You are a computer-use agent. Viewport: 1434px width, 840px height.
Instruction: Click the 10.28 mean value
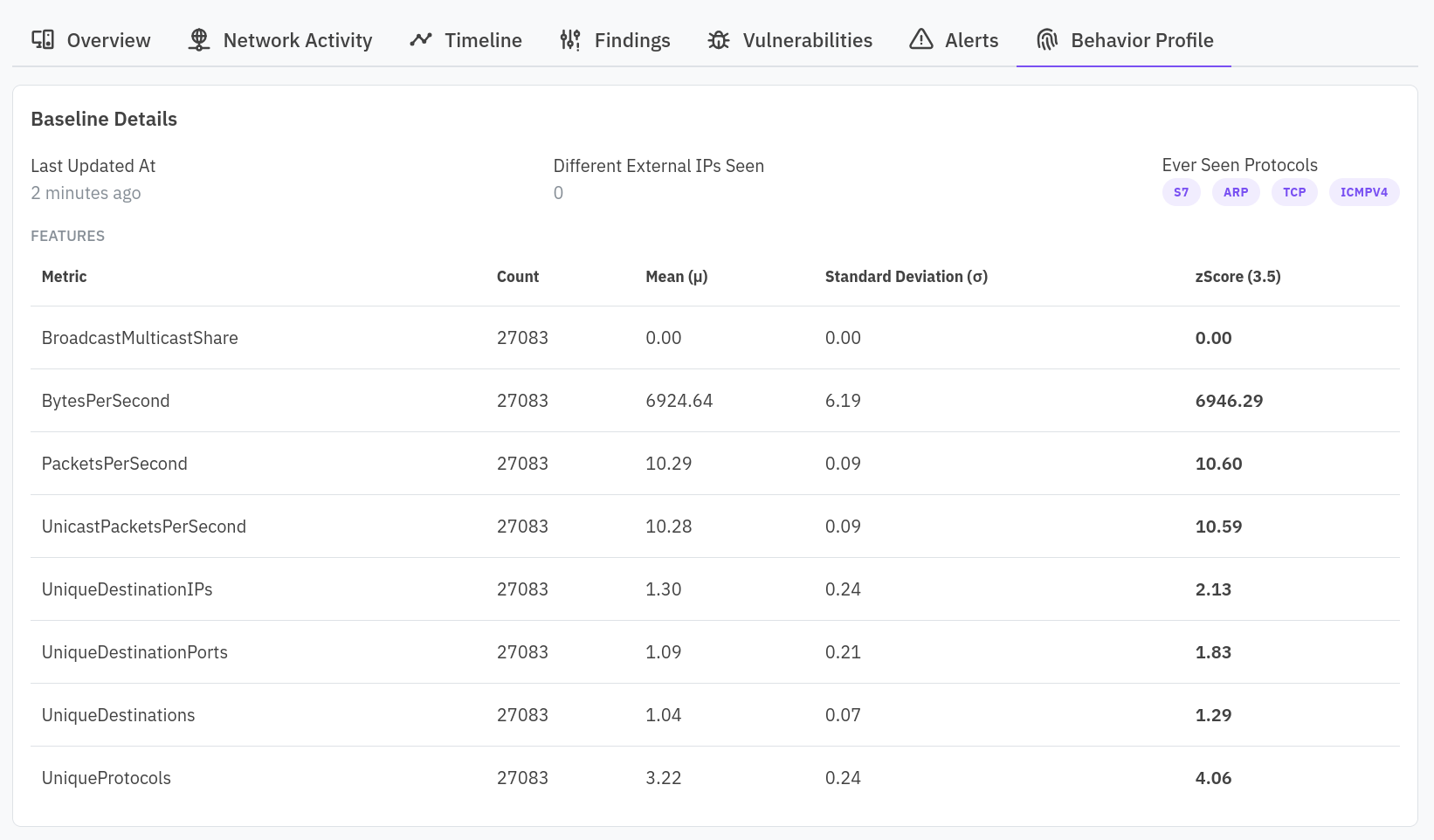pos(669,527)
